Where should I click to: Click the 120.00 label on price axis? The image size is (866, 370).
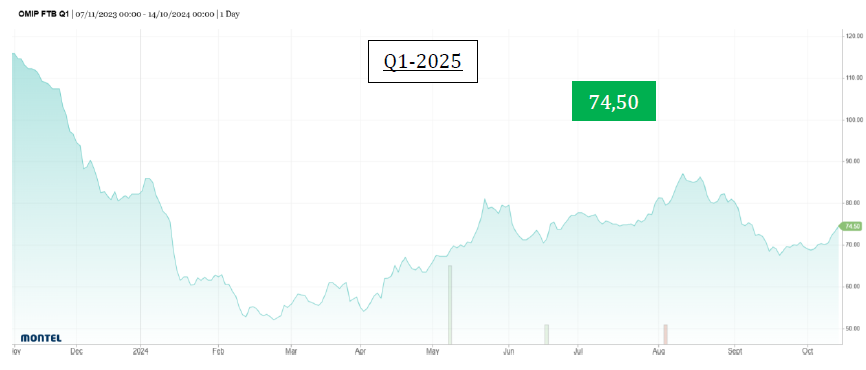point(854,36)
